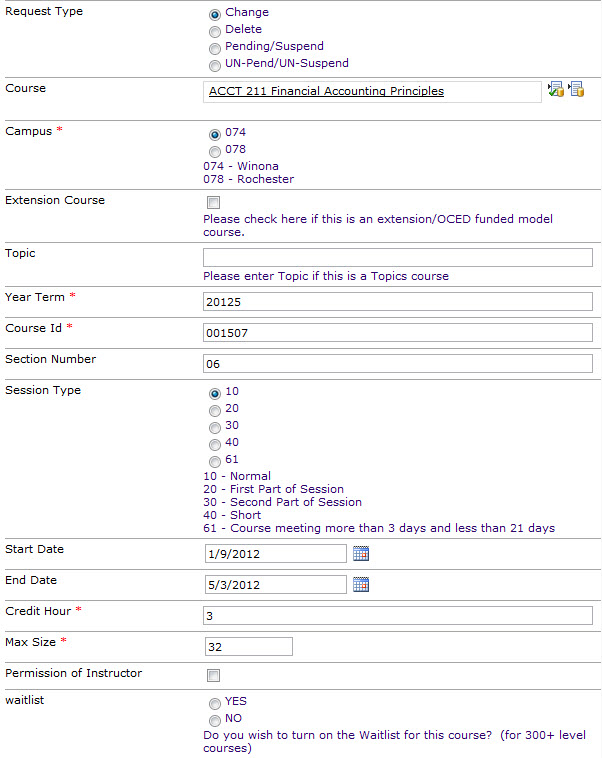Click the Session Type field label
This screenshot has width=602, height=758.
pyautogui.click(x=43, y=390)
